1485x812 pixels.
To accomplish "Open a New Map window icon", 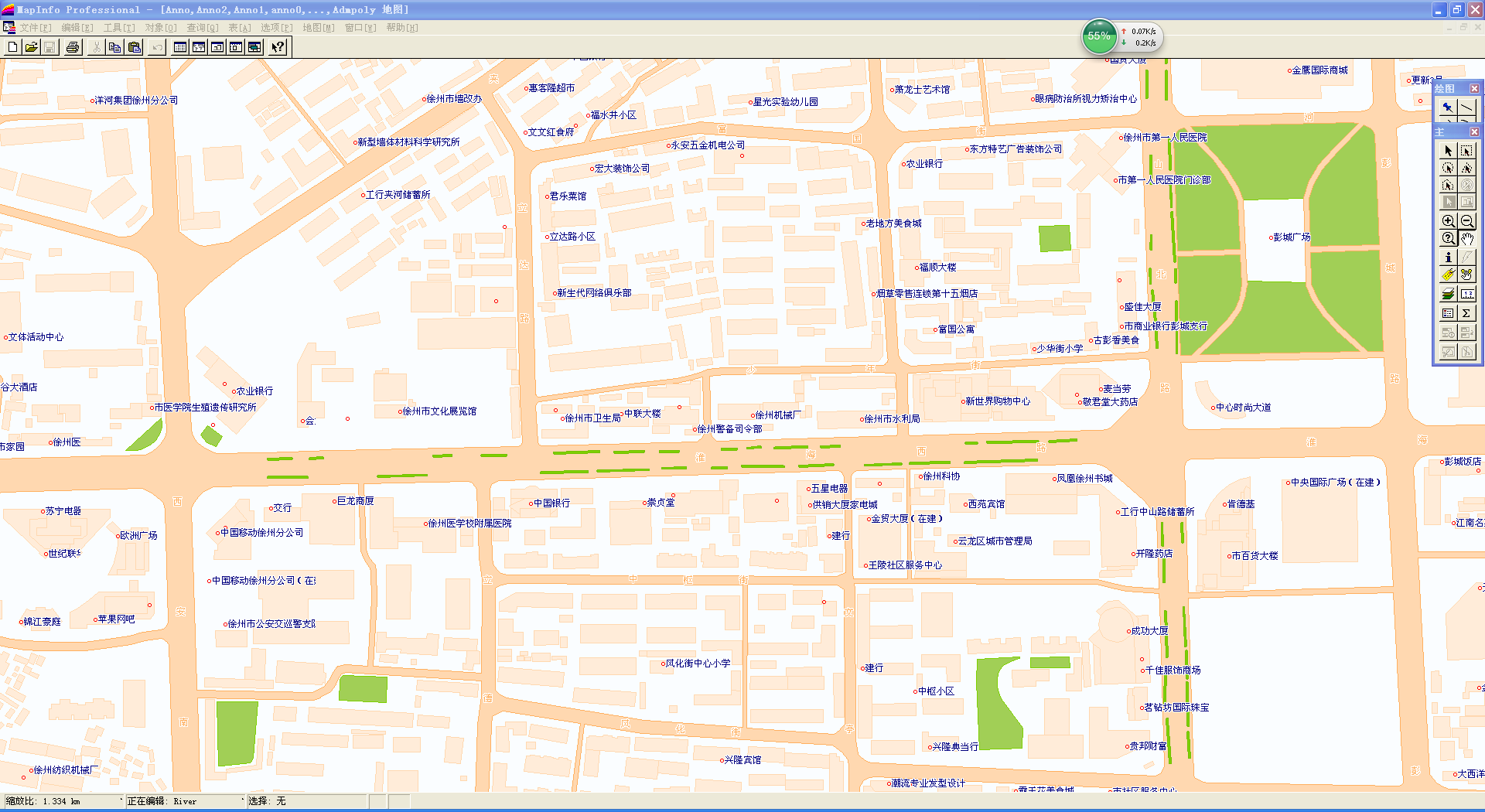I will coord(199,47).
